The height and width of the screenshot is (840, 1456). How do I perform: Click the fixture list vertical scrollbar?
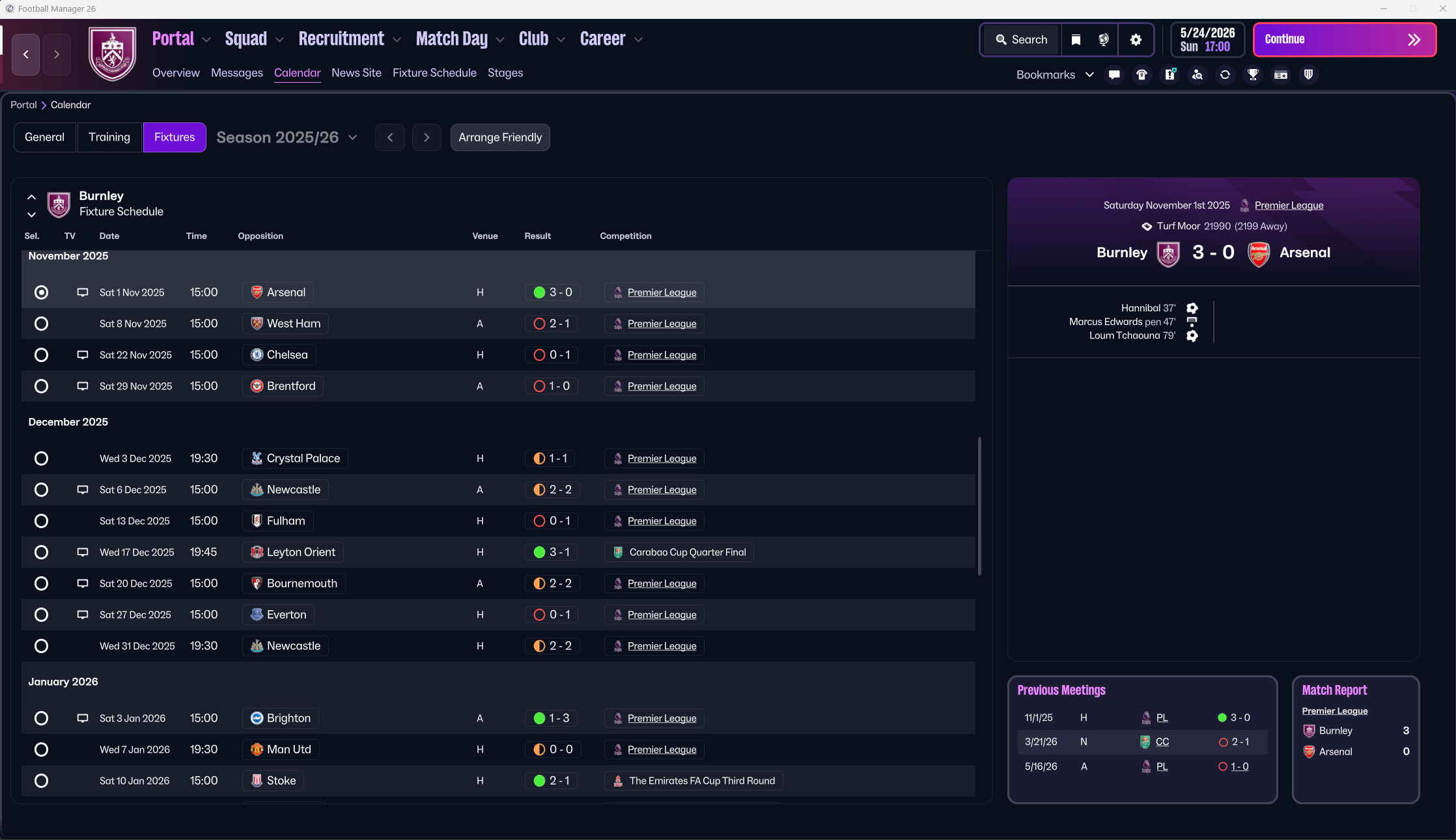979,506
